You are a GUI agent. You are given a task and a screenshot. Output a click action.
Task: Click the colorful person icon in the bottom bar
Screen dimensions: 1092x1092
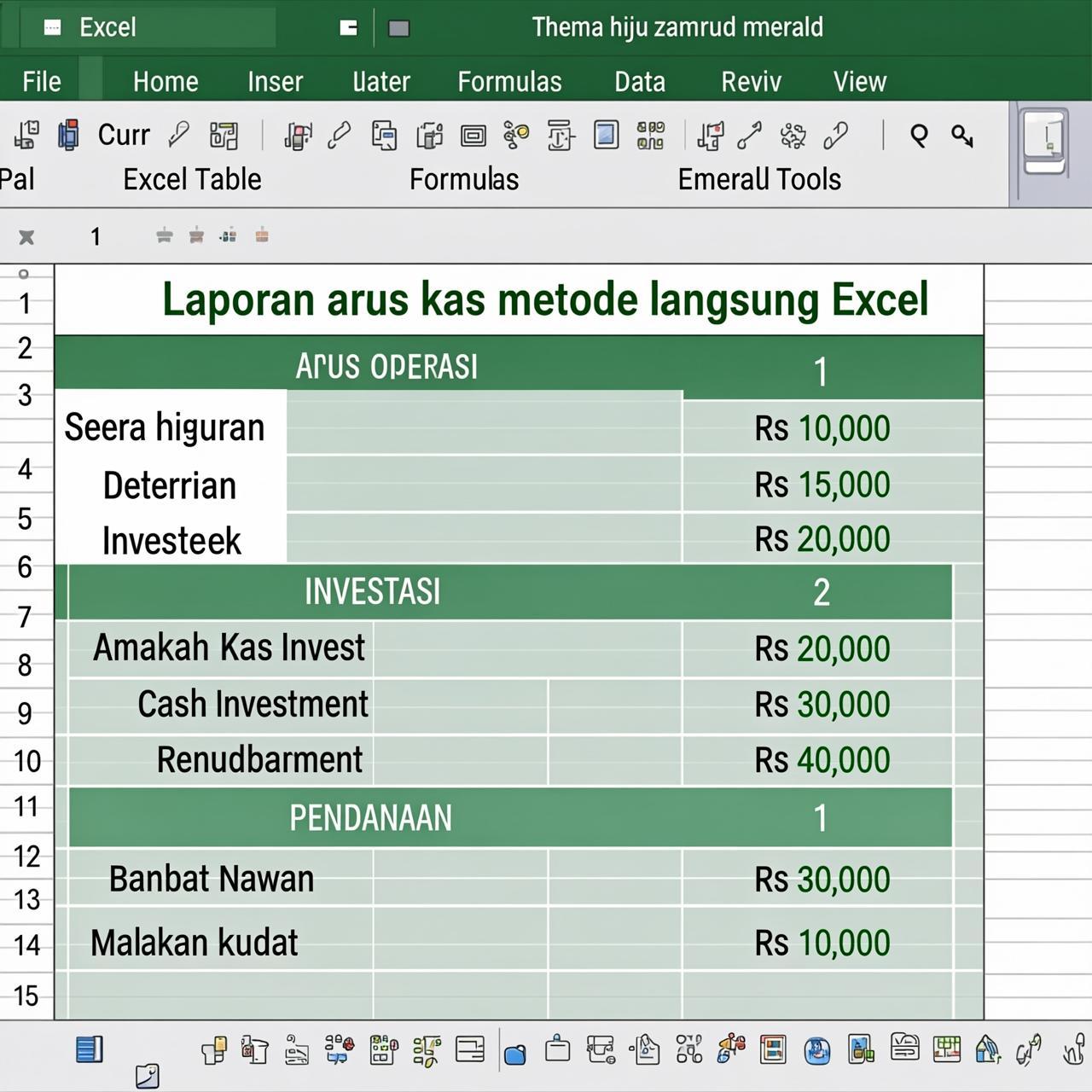pos(731,1048)
